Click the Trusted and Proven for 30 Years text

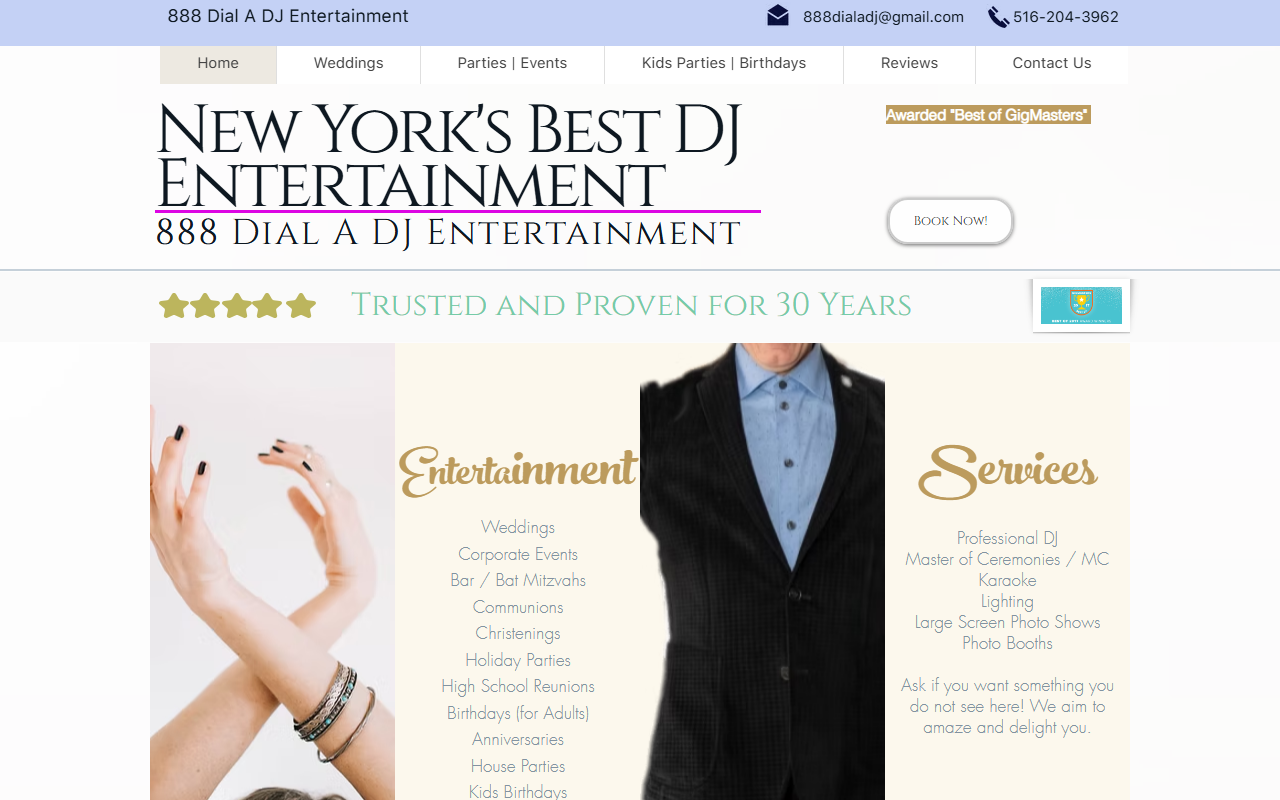click(631, 305)
